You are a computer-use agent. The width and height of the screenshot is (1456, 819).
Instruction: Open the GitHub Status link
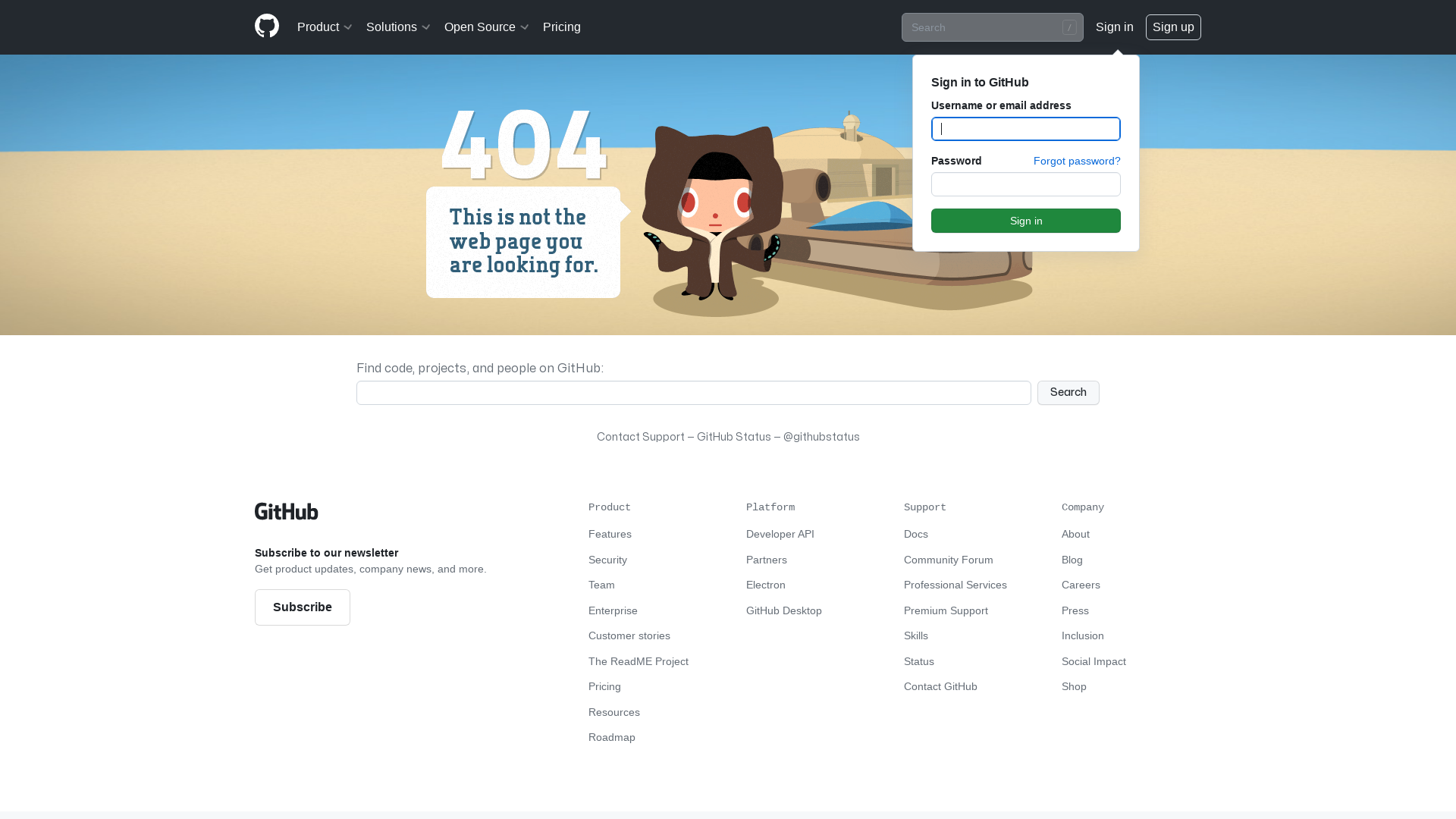tap(734, 437)
